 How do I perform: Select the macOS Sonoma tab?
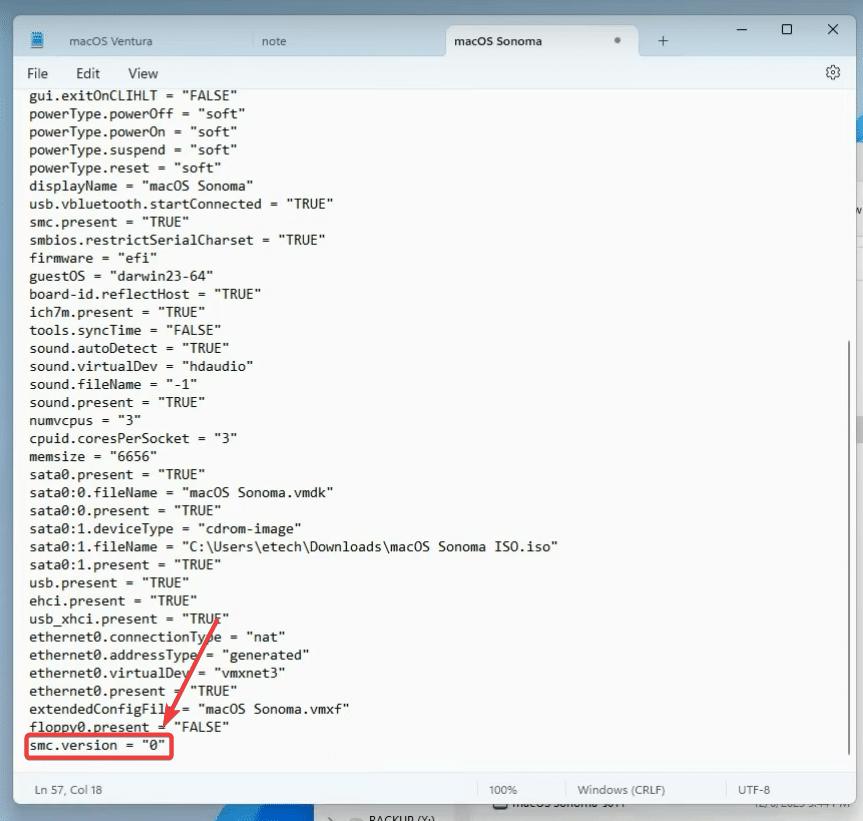[498, 41]
